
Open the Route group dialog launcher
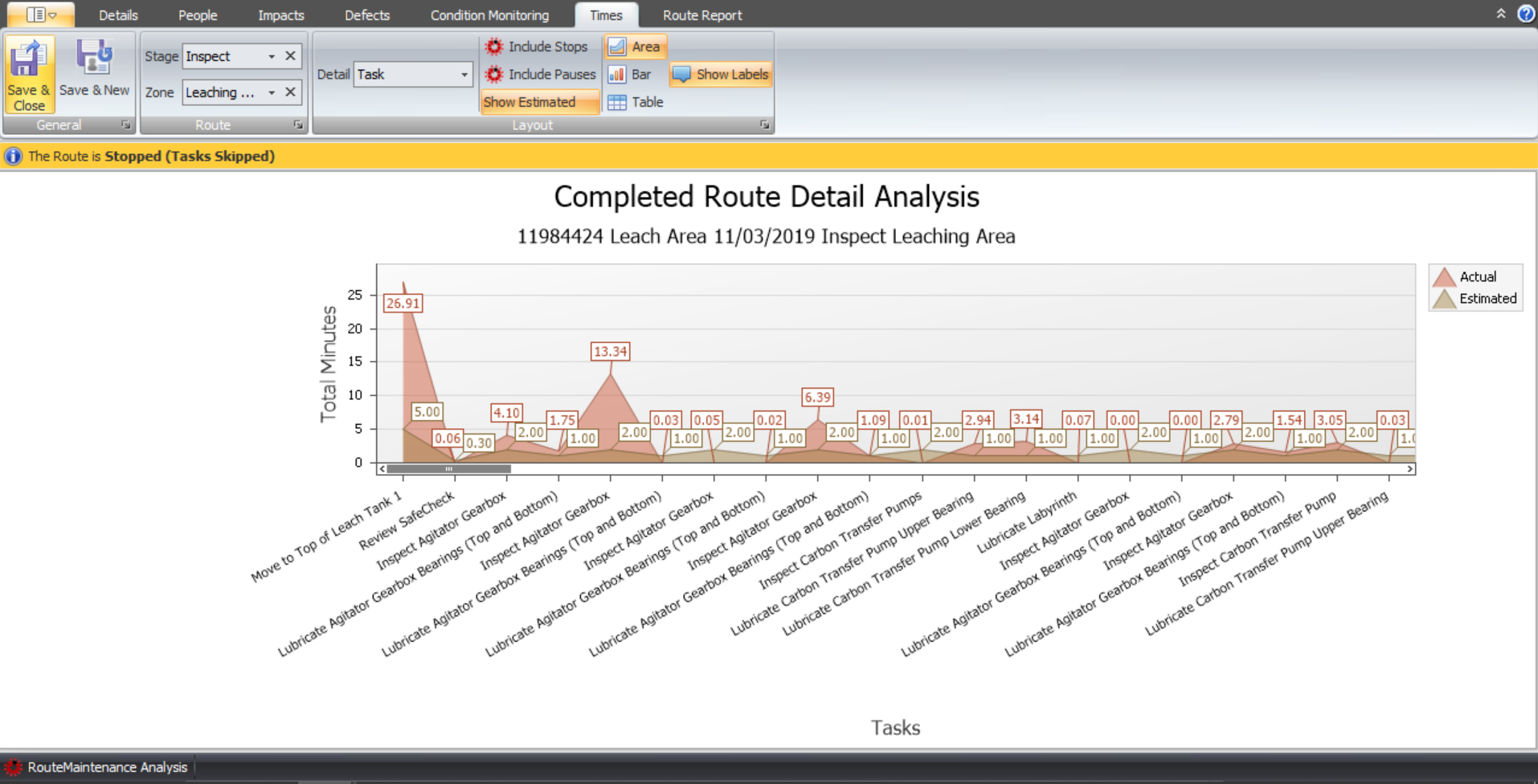(x=298, y=125)
